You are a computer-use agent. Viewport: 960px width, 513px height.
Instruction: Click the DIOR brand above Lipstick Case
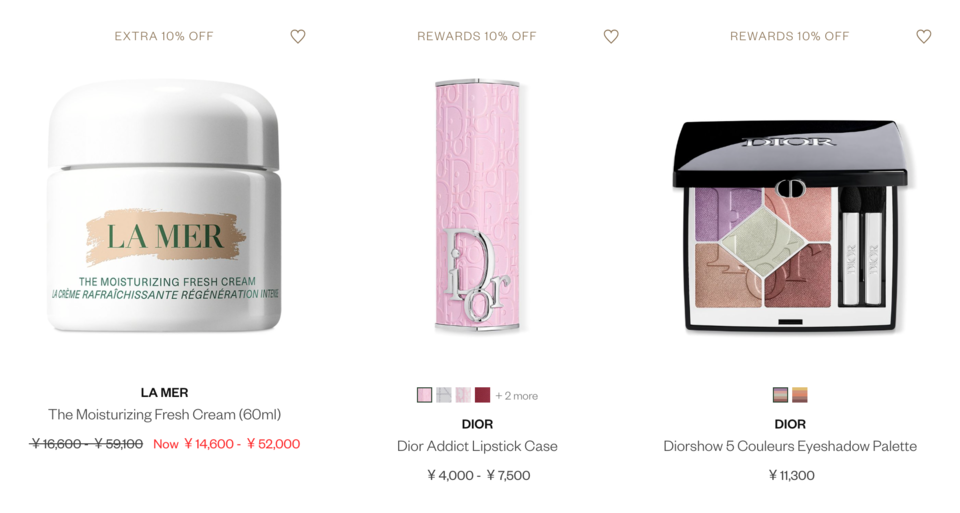(x=478, y=424)
